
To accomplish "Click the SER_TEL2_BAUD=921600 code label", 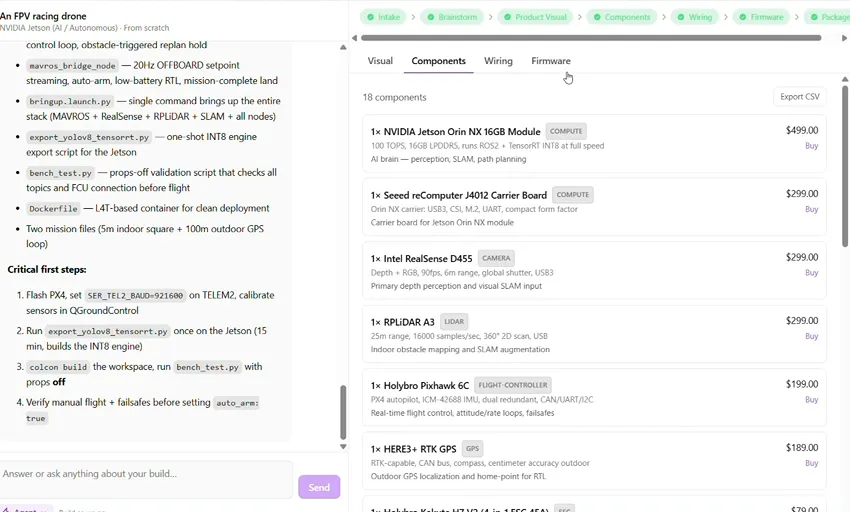I will click(x=135, y=296).
